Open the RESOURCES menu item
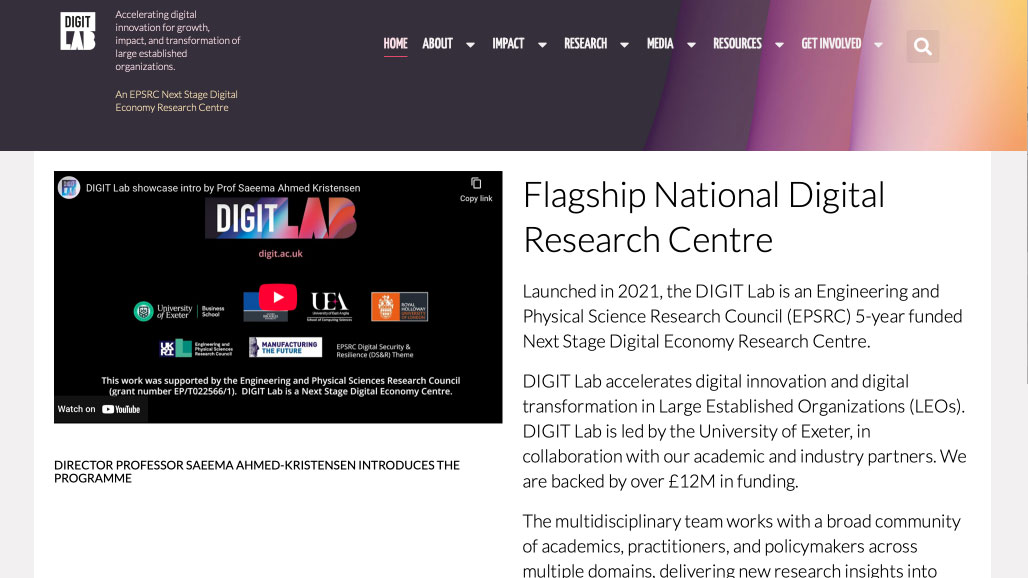The height and width of the screenshot is (578, 1028). (738, 44)
